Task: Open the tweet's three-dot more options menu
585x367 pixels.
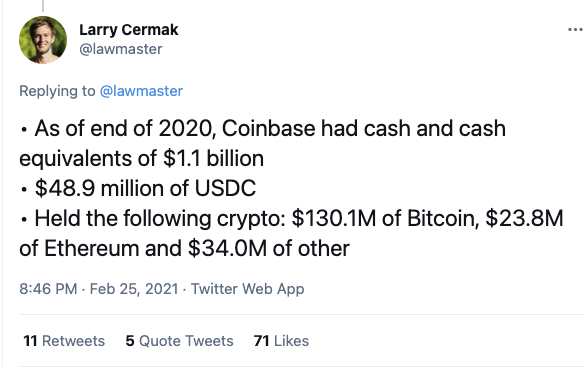Action: tap(576, 29)
